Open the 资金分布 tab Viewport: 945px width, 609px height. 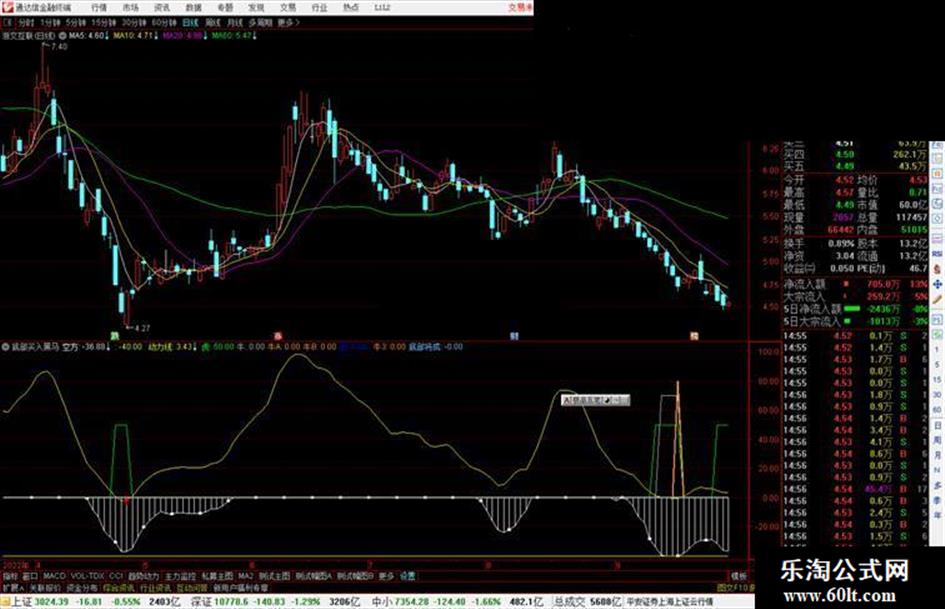click(x=82, y=587)
